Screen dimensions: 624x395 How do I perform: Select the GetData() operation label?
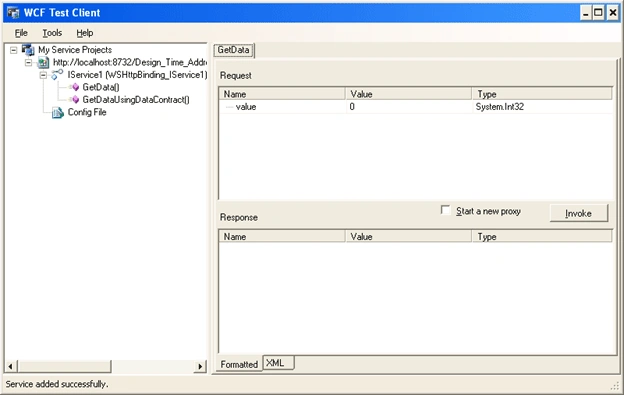click(x=101, y=87)
